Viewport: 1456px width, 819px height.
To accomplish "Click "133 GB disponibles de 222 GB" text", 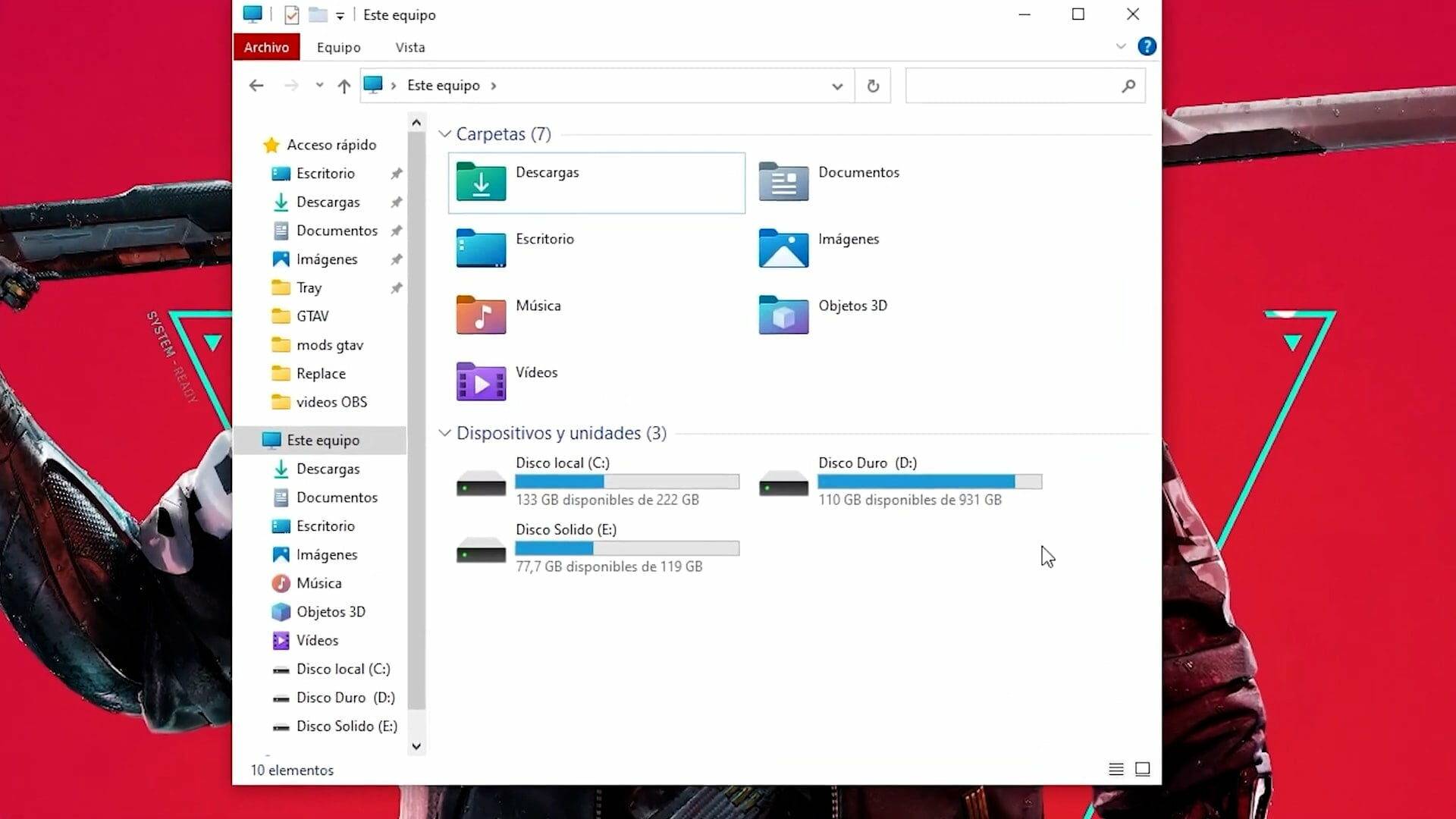I will click(x=607, y=500).
